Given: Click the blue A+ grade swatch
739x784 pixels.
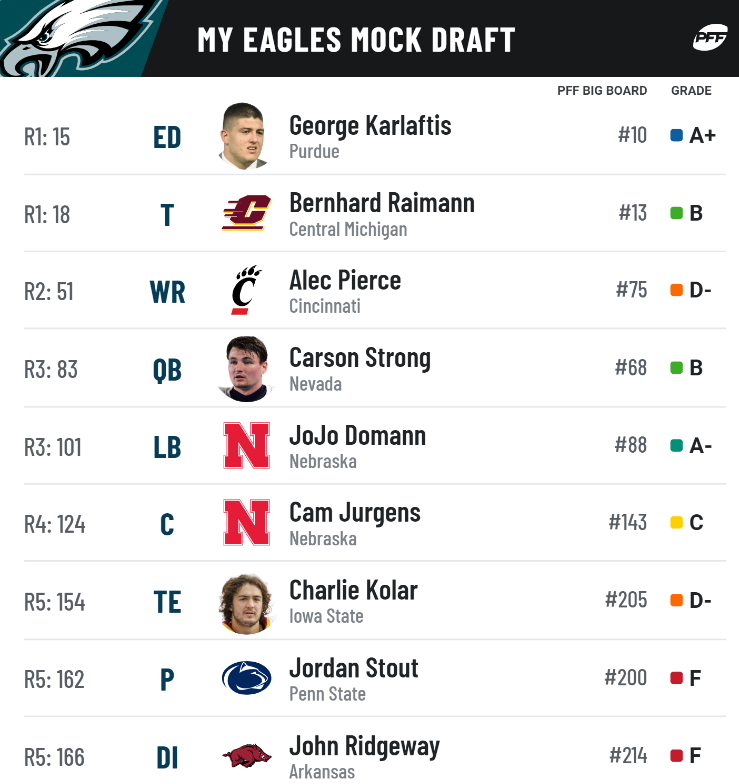Looking at the screenshot, I should 677,135.
